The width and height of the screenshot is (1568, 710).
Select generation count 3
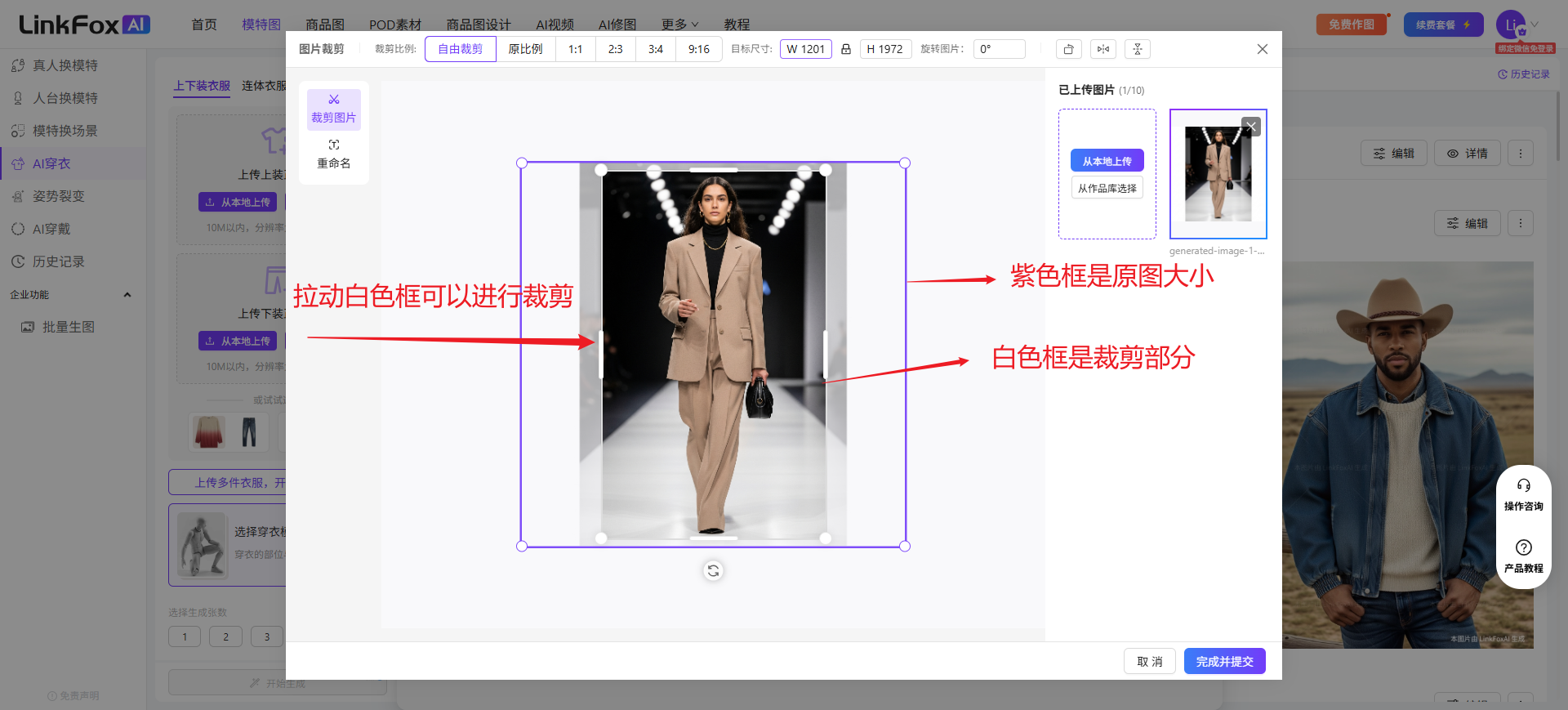pos(266,636)
